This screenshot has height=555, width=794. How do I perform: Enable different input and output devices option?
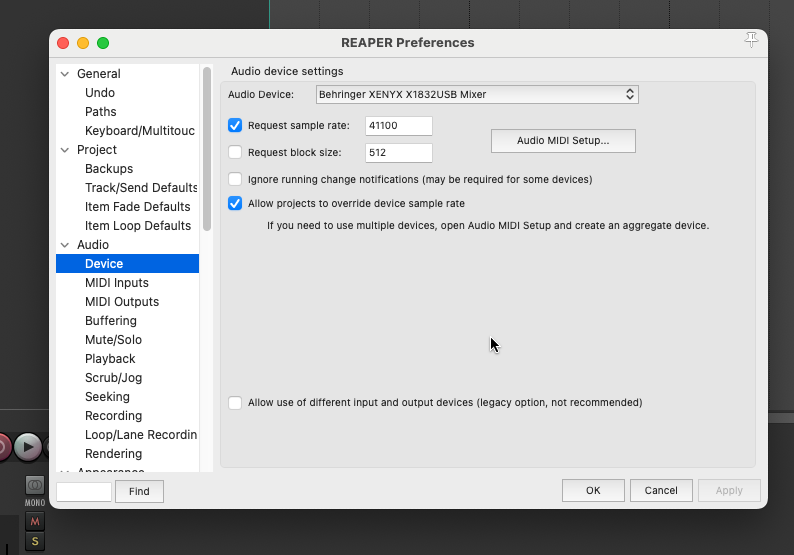235,403
